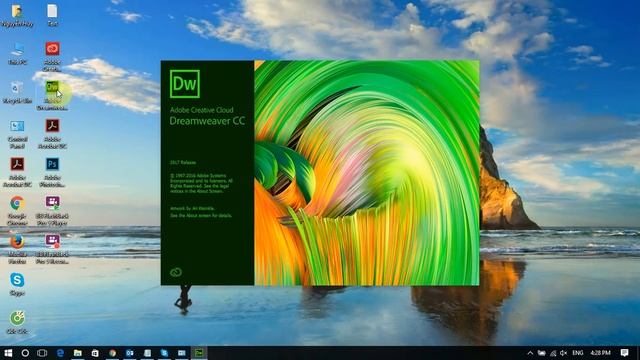Select the Skype desktop shortcut
Image resolution: width=640 pixels, height=360 pixels.
(x=17, y=284)
